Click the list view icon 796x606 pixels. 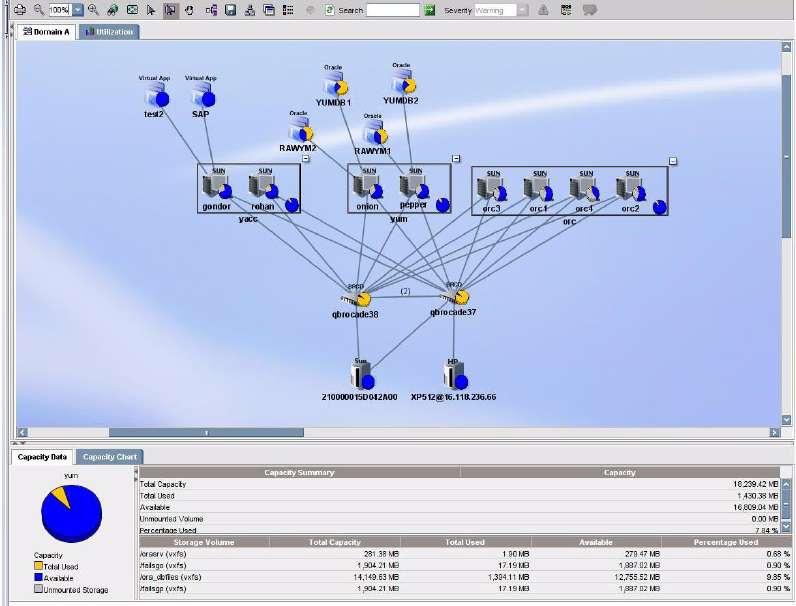(x=288, y=10)
